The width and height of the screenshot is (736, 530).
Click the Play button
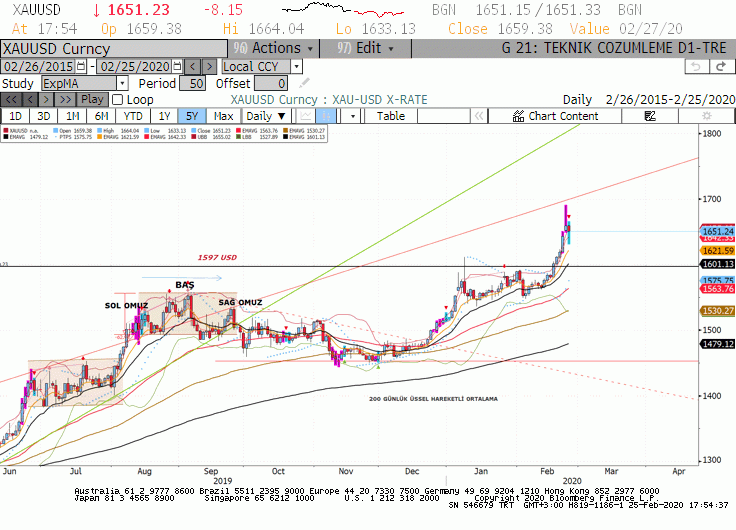pos(92,100)
